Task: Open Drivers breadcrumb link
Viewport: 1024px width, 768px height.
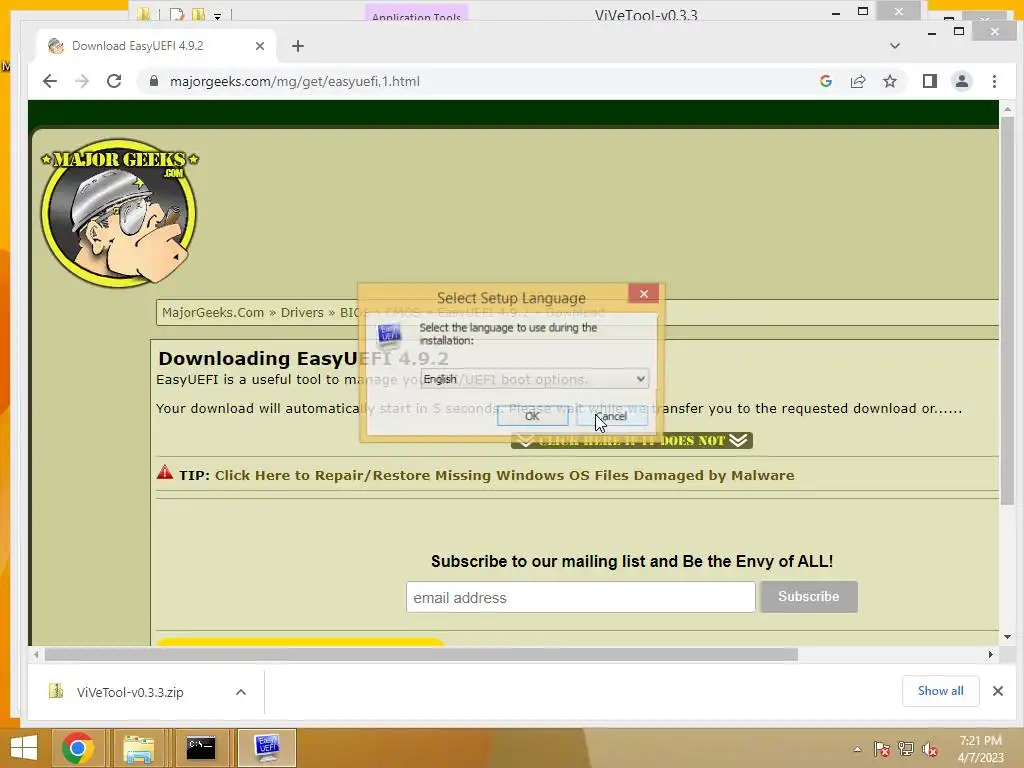Action: pos(302,312)
